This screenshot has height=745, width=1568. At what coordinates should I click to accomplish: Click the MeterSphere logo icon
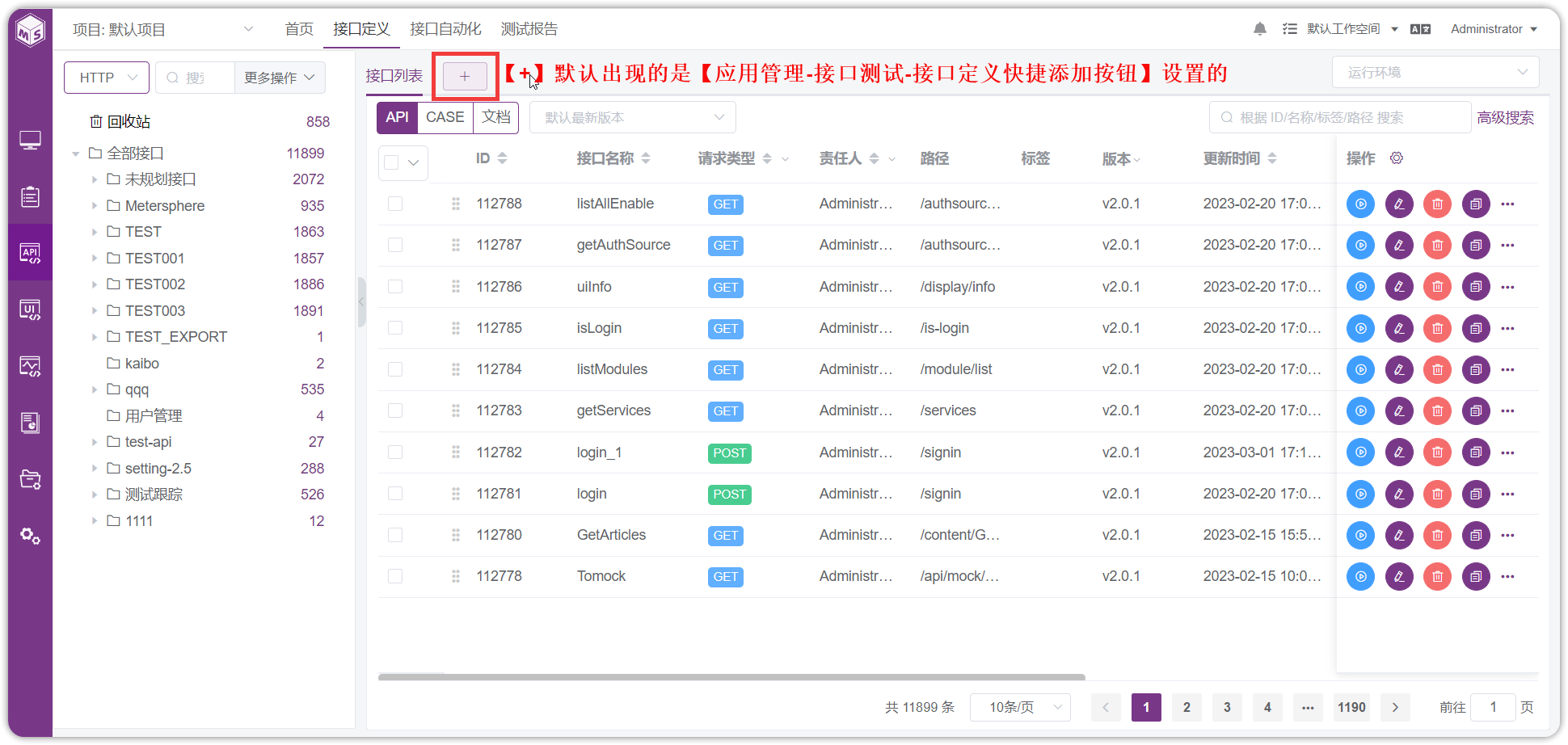[31, 32]
